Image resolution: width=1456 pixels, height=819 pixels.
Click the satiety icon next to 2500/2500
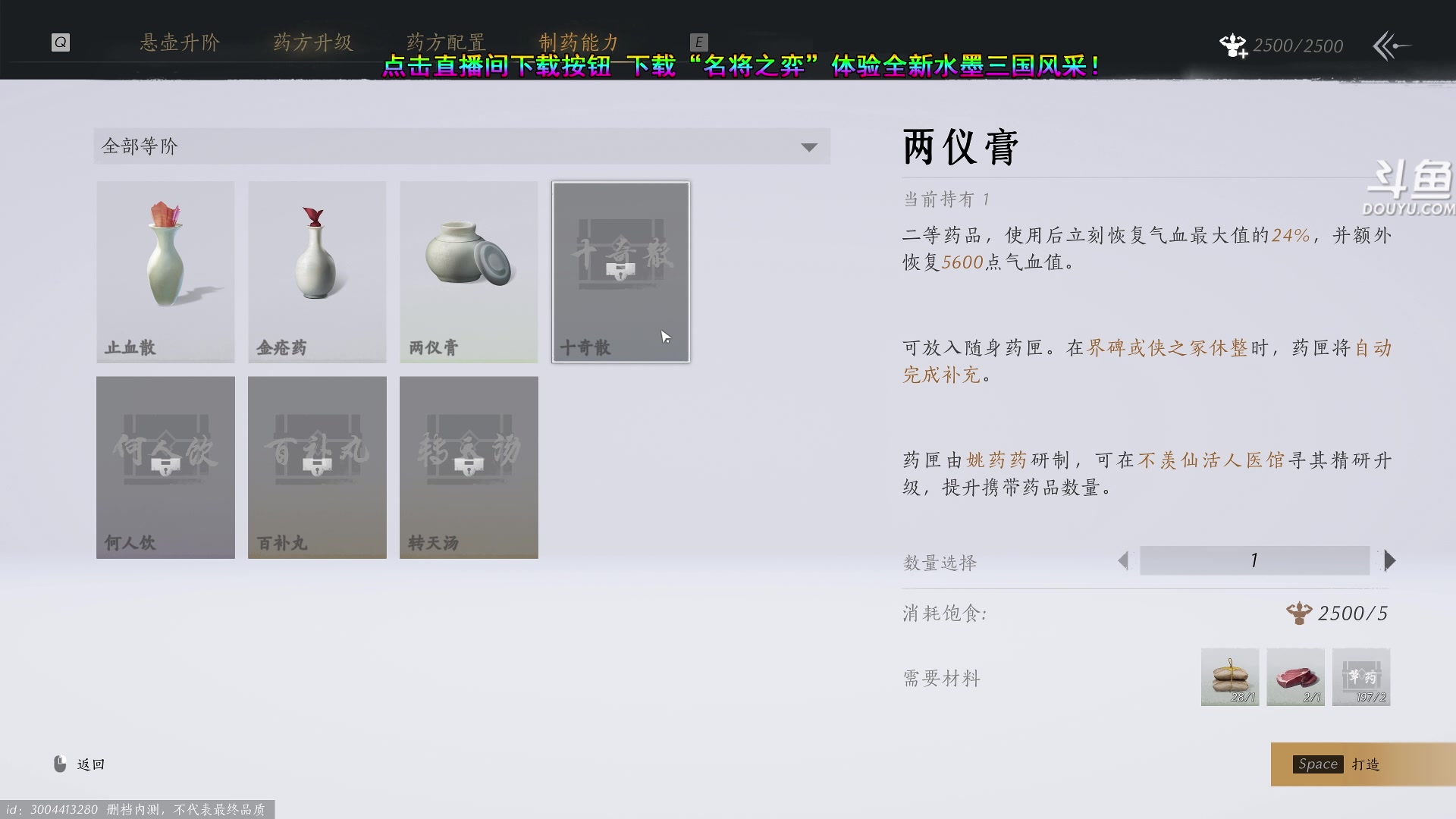point(1232,45)
